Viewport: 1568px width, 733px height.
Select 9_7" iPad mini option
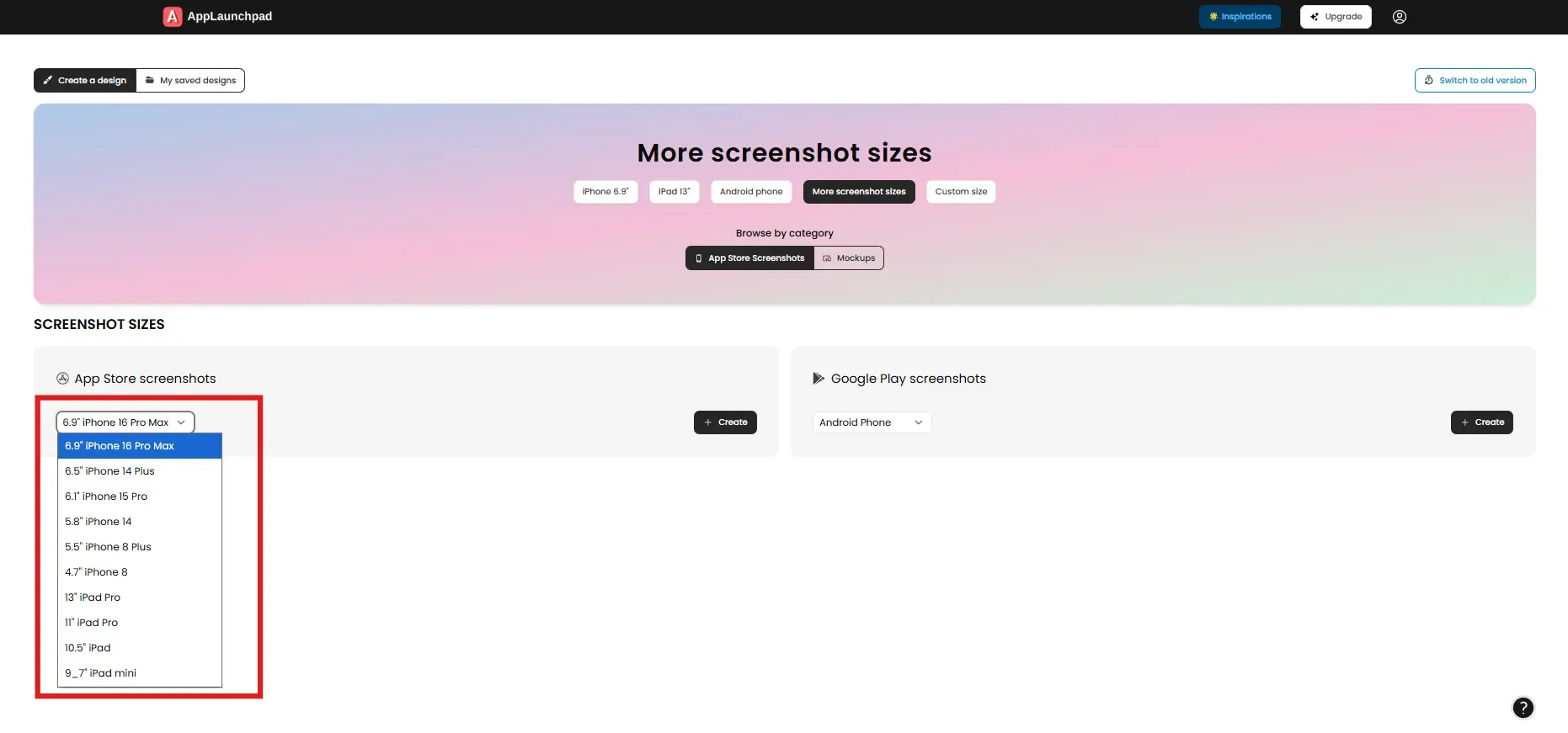(x=140, y=673)
